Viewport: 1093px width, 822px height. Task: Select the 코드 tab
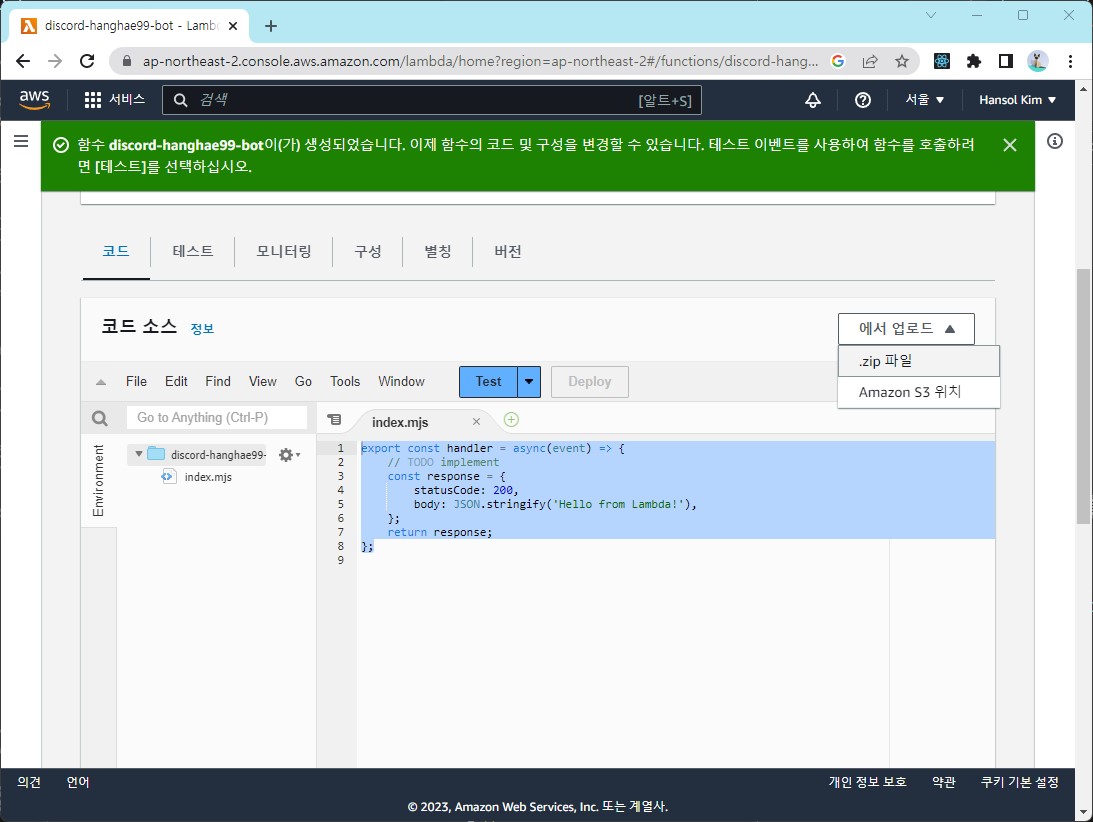coord(116,251)
